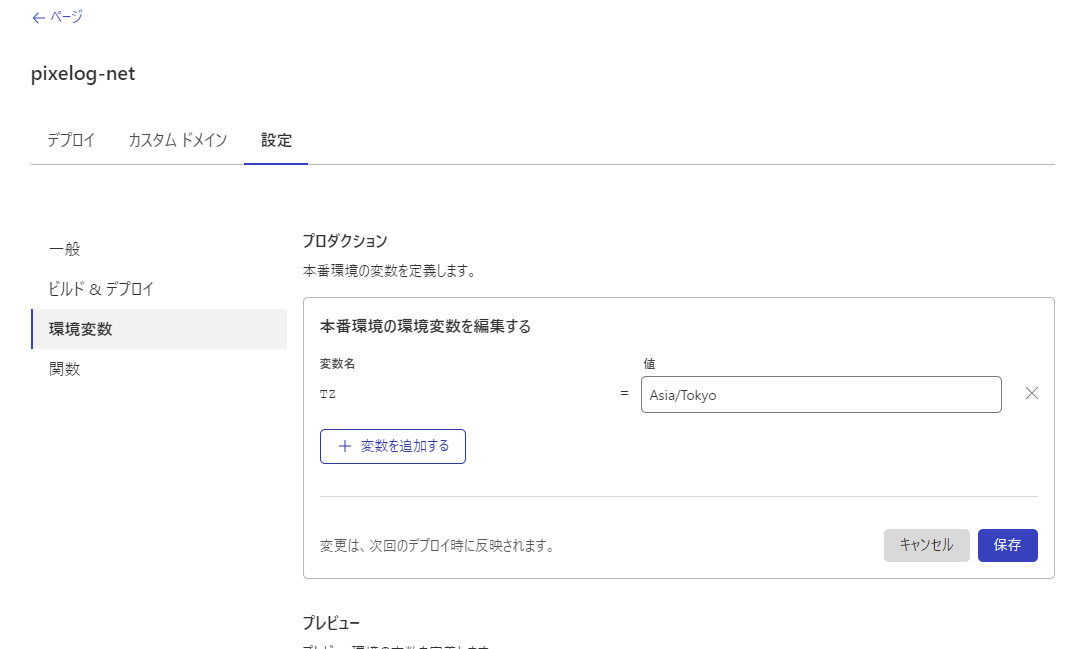Click the equals sign between TZ and value

(x=624, y=394)
